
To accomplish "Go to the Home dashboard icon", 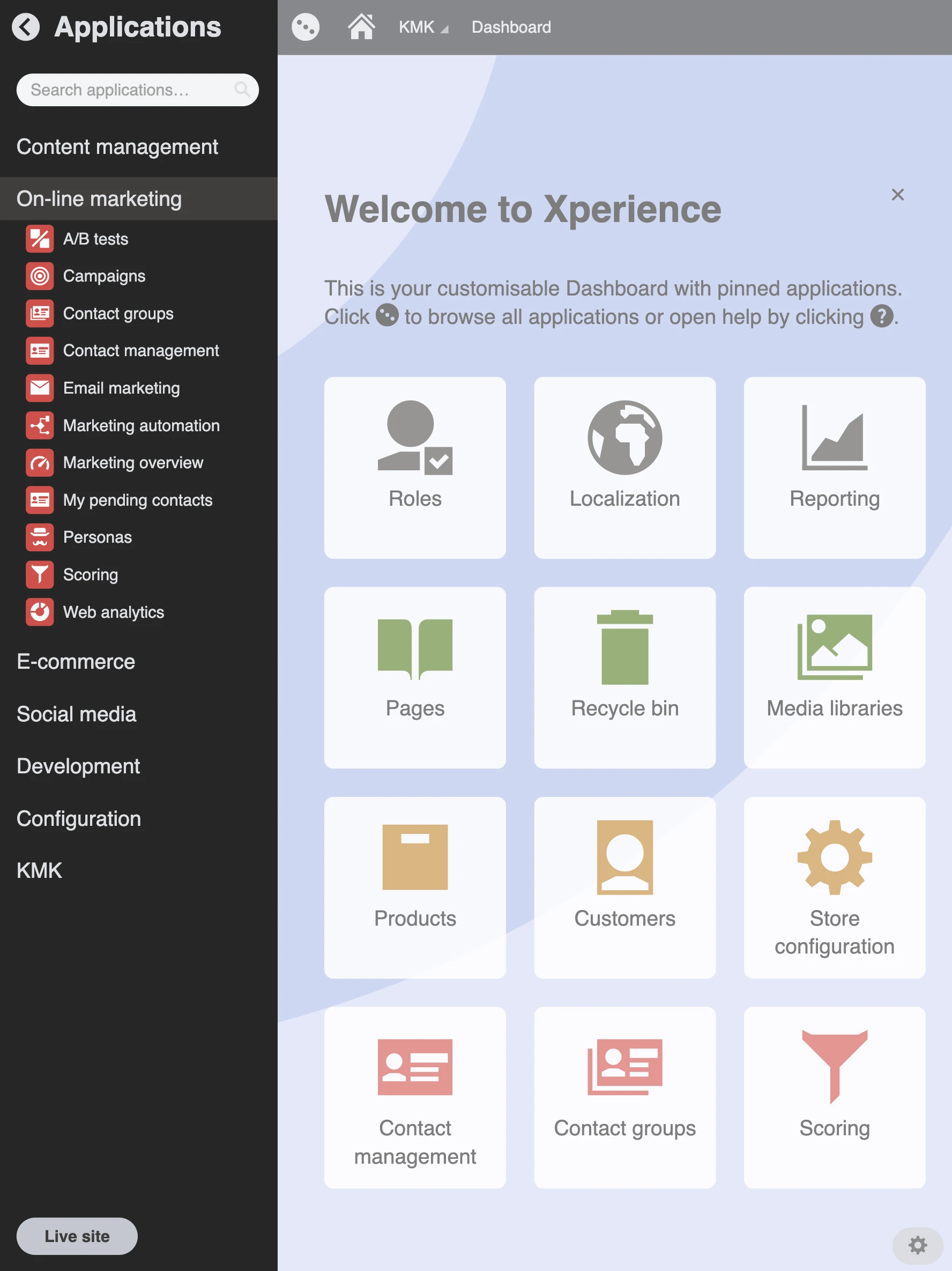I will click(361, 27).
